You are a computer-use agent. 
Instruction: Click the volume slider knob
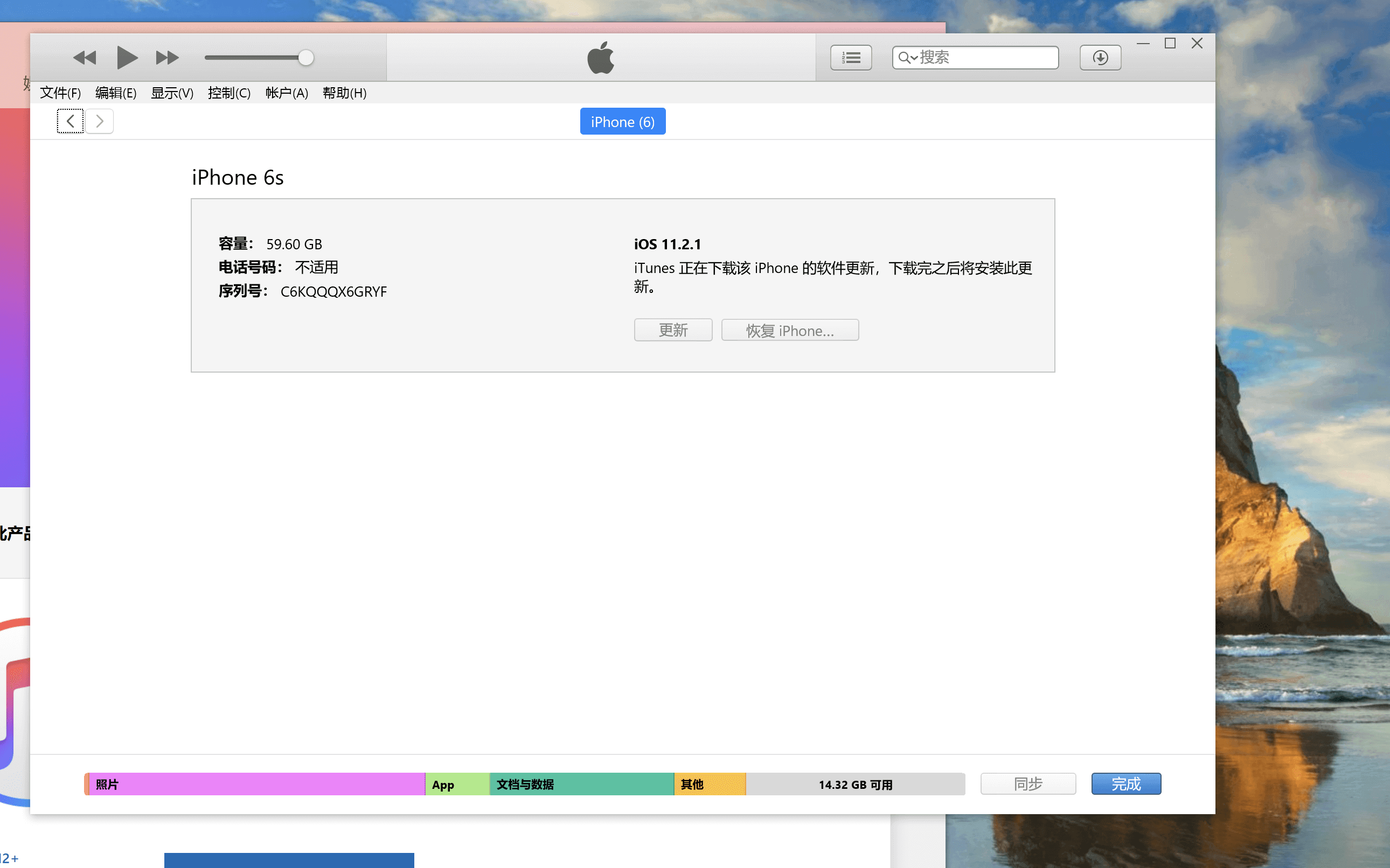[306, 58]
